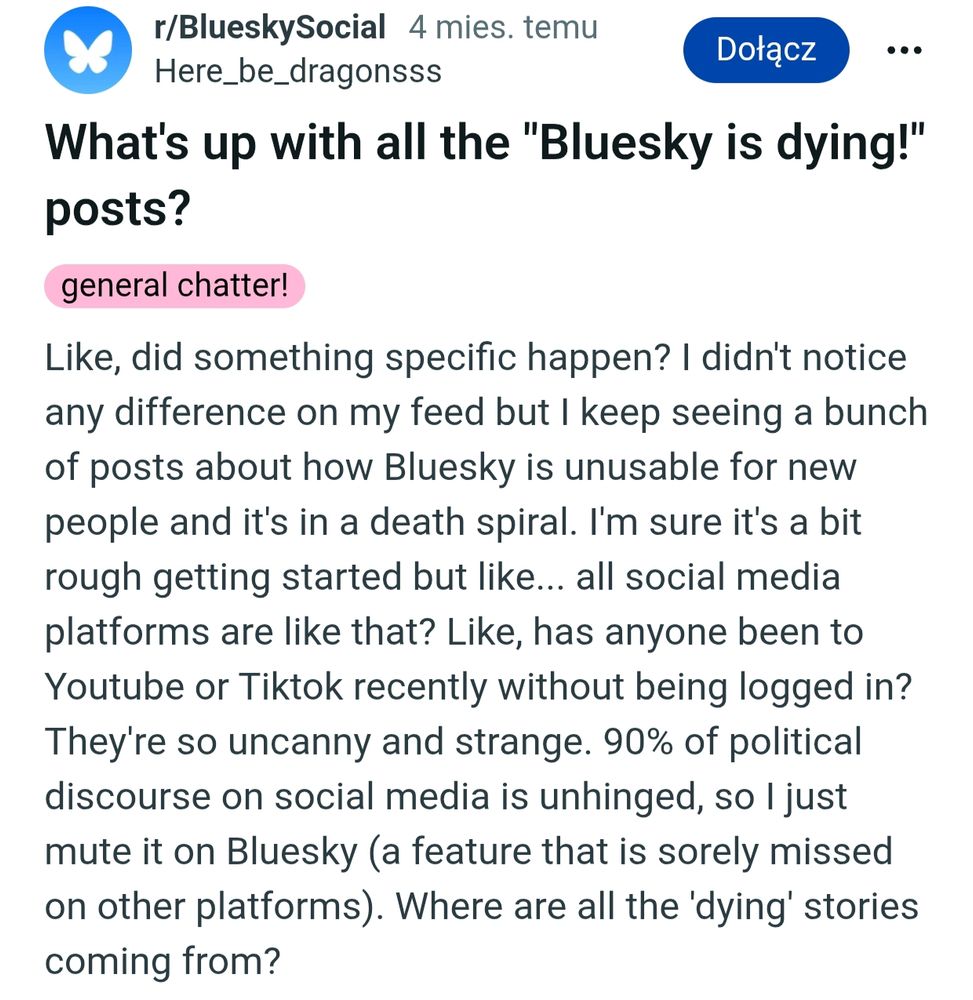Click the line starting "platforms are like that?"
Image resolution: width=973 pixels, height=1000 pixels.
pos(453,632)
